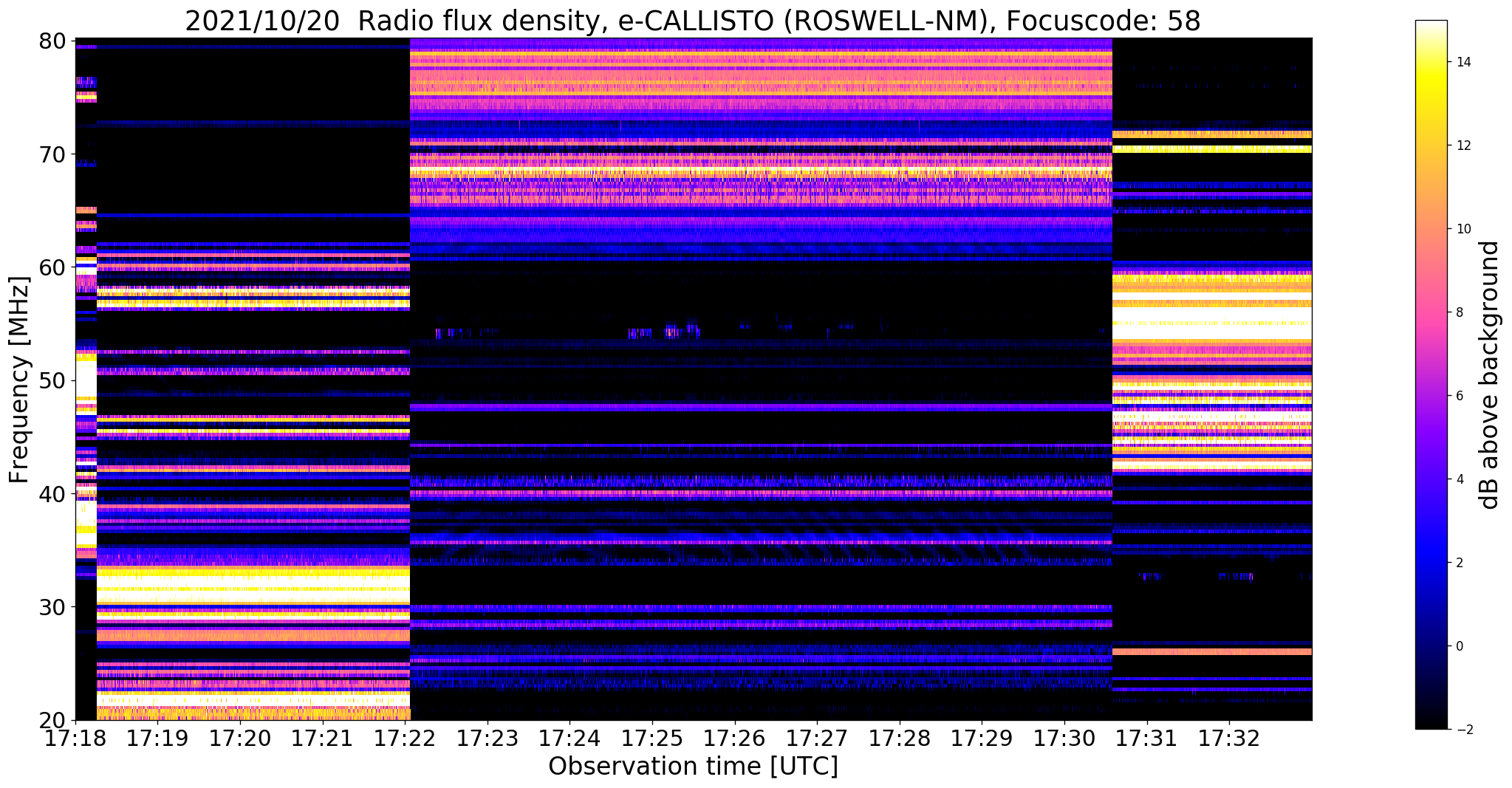The height and width of the screenshot is (788, 1512).
Task: Click the colorbar tick label 10
Action: (1463, 229)
